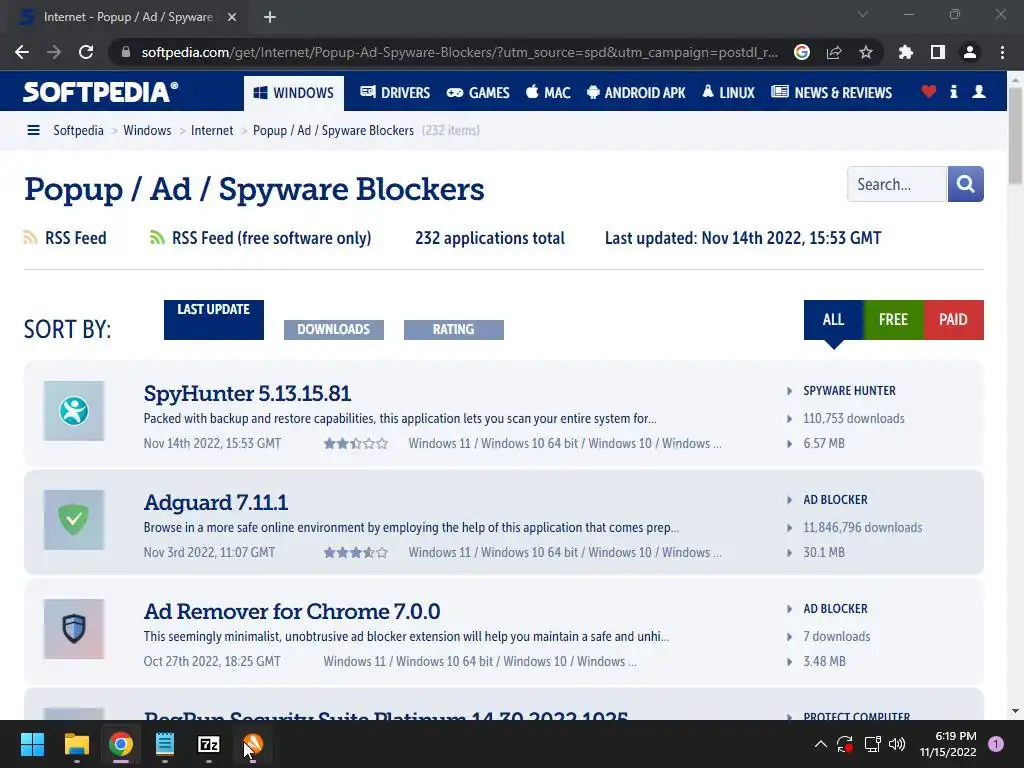Open the hamburger menu in breadcrumb bar
The height and width of the screenshot is (768, 1024).
(33, 131)
